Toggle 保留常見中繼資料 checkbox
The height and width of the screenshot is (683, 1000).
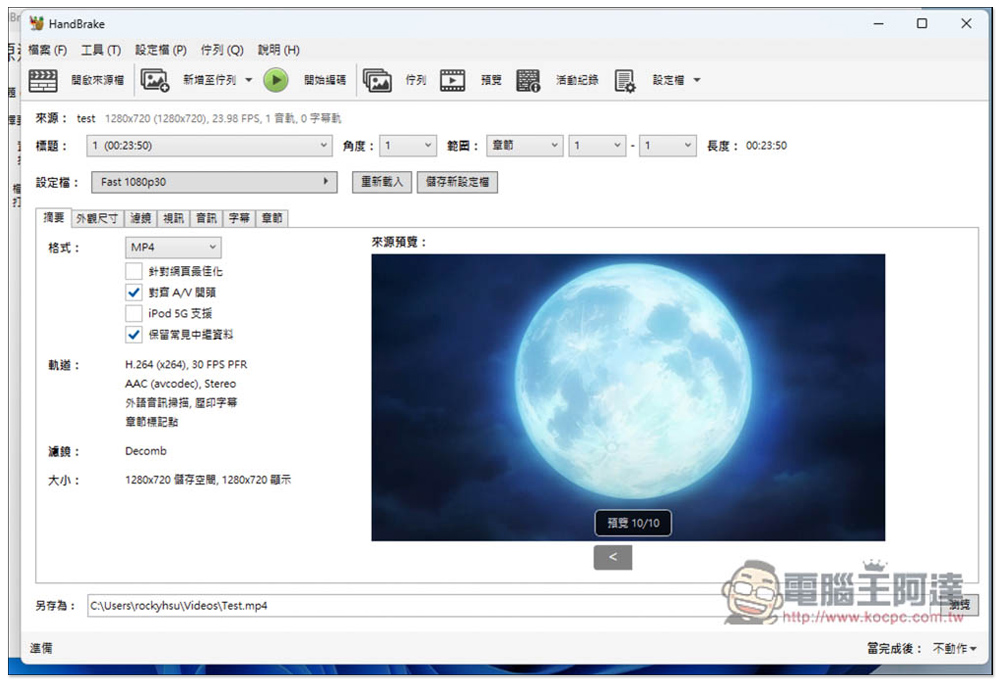point(133,334)
